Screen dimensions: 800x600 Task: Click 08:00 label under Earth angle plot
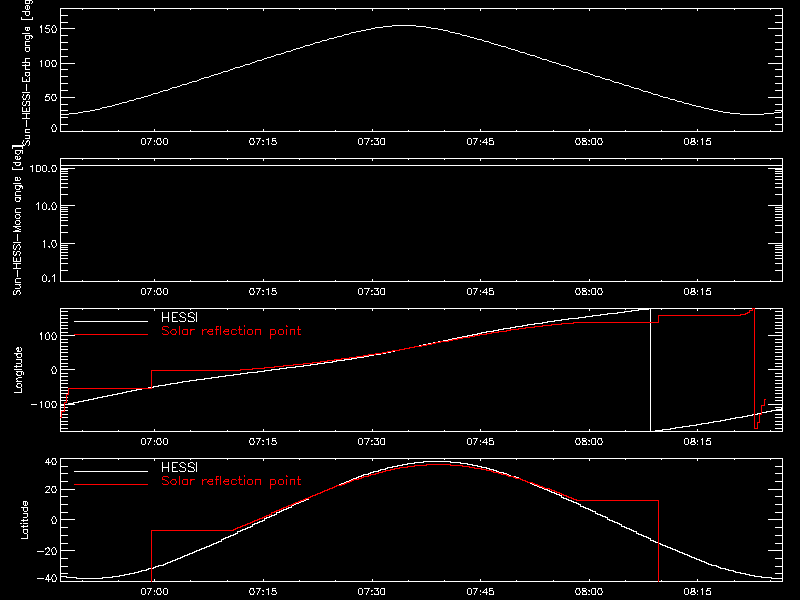pos(589,142)
